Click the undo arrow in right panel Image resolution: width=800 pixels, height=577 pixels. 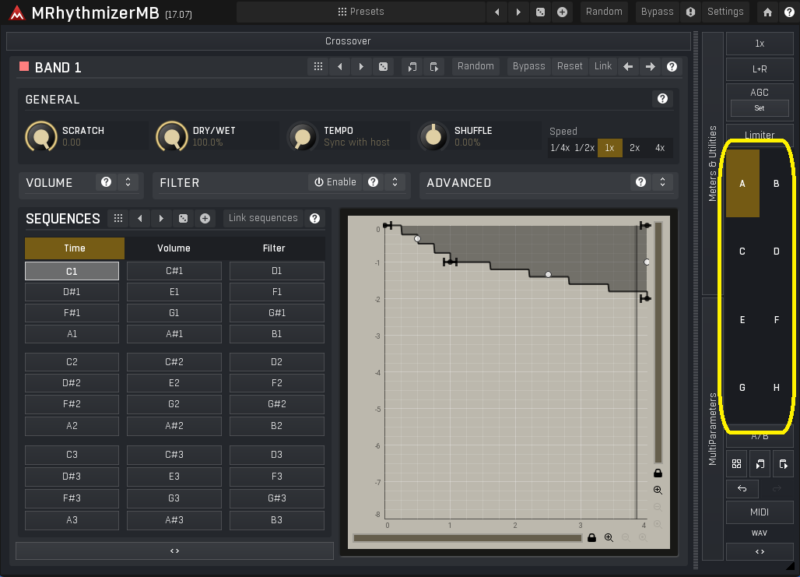[x=741, y=489]
